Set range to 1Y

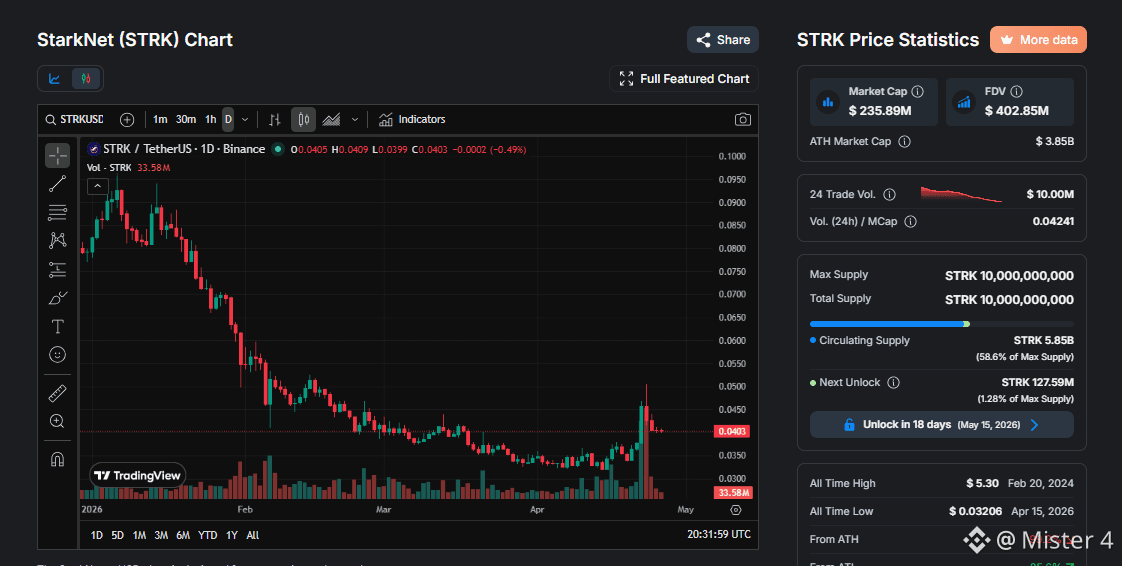pos(232,535)
